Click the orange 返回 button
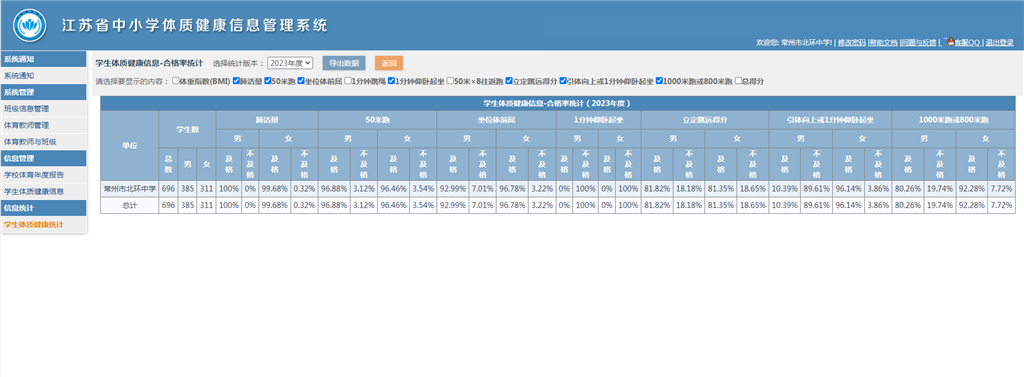This screenshot has width=1024, height=377. pyautogui.click(x=389, y=63)
